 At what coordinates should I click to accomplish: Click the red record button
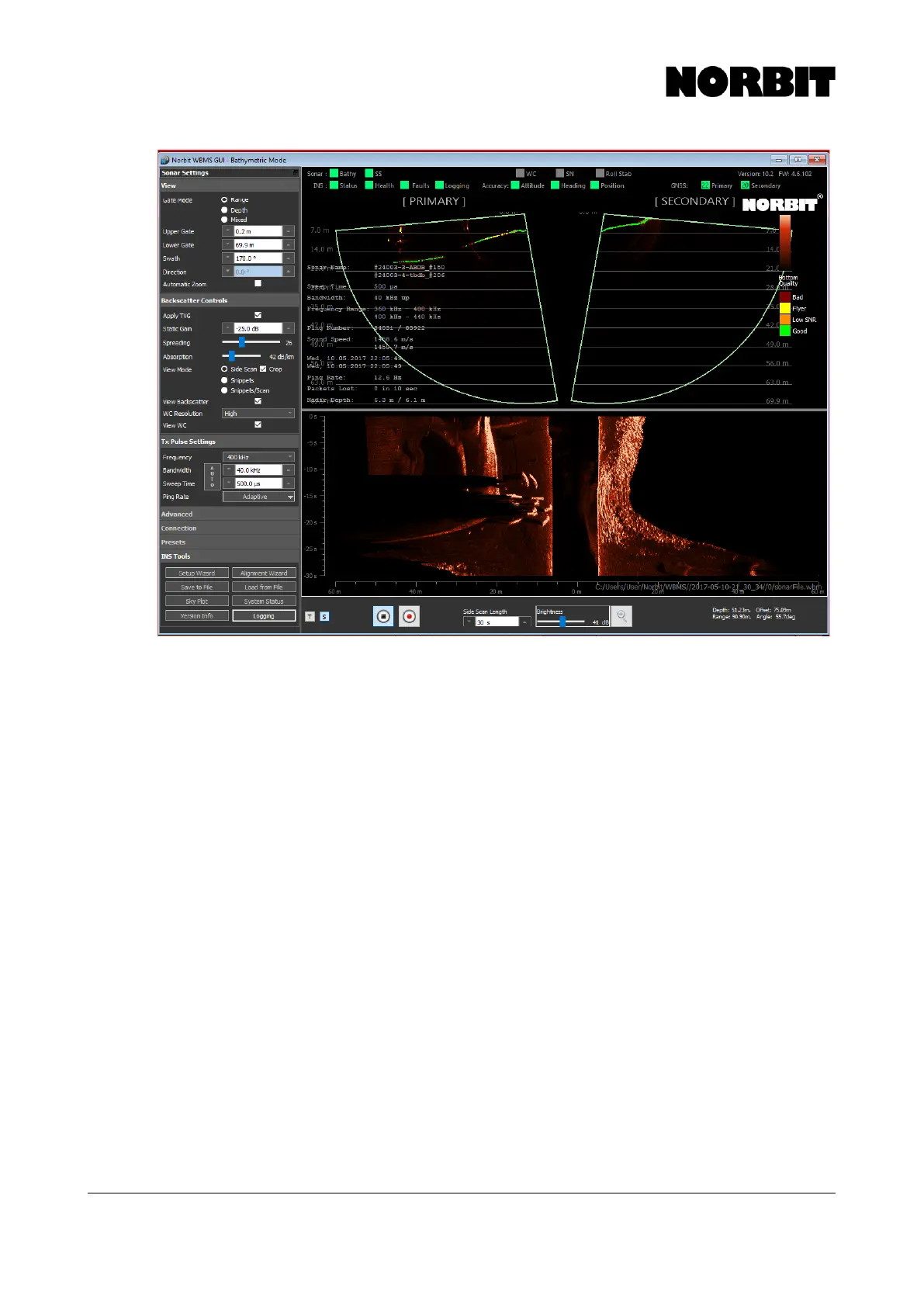[409, 616]
